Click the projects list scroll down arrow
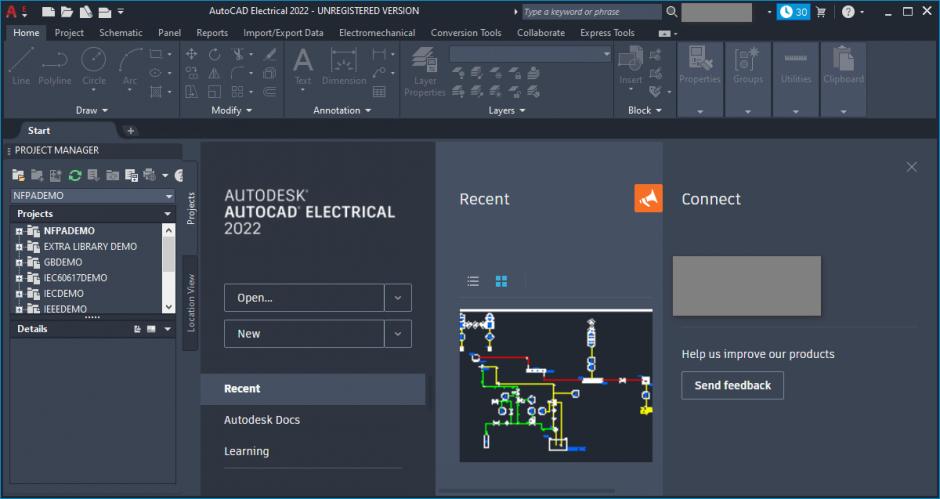This screenshot has width=940, height=499. pyautogui.click(x=168, y=306)
